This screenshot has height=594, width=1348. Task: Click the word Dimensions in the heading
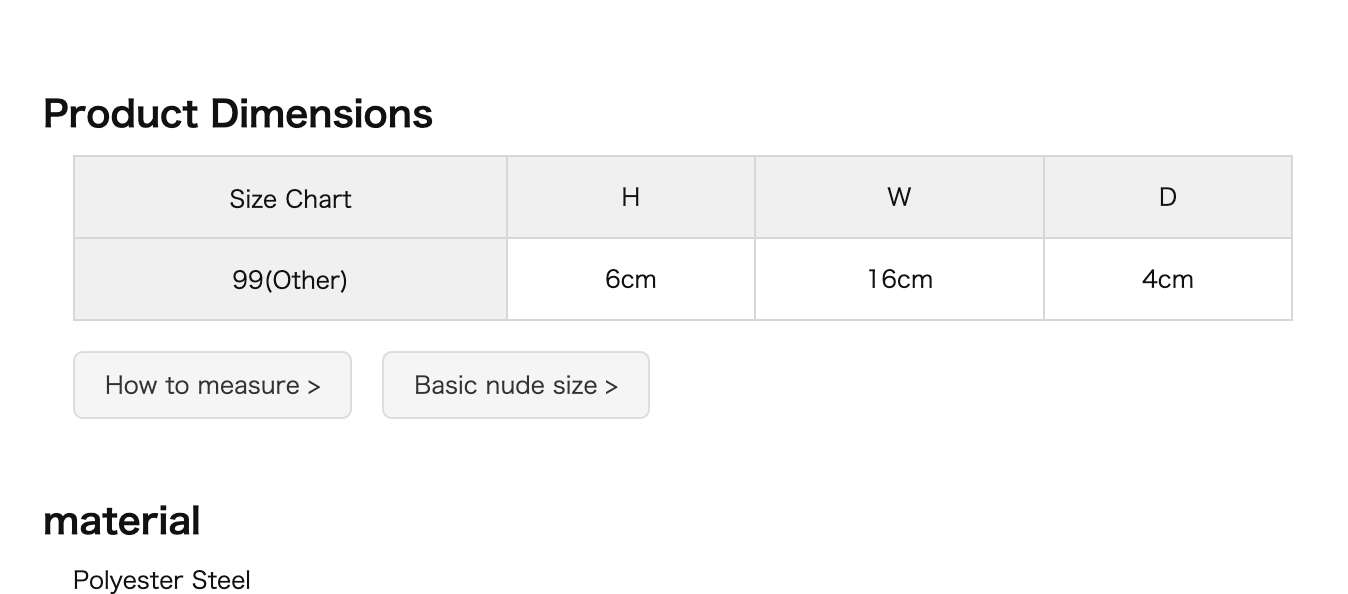pos(321,114)
